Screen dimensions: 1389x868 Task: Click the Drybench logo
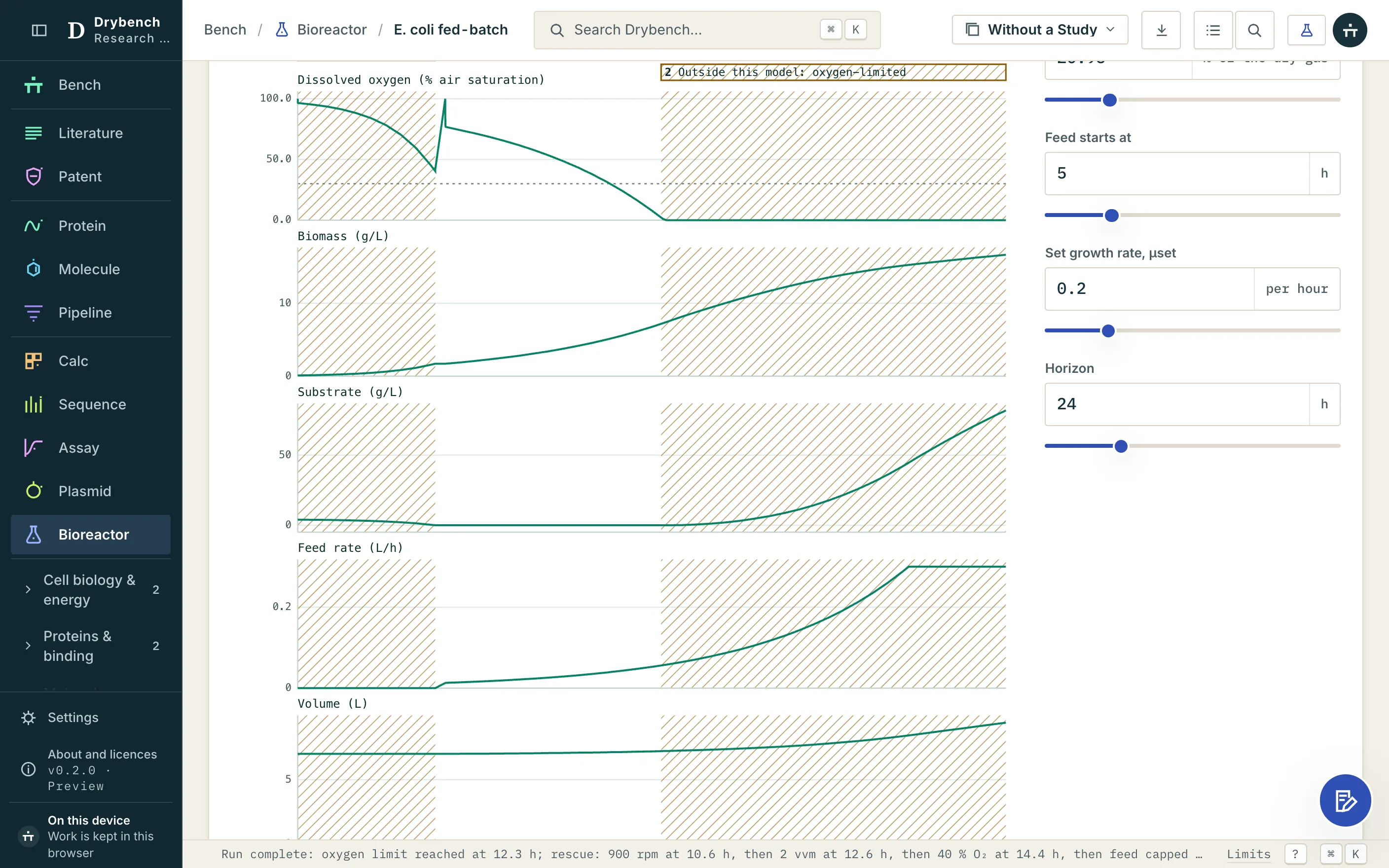[x=76, y=30]
